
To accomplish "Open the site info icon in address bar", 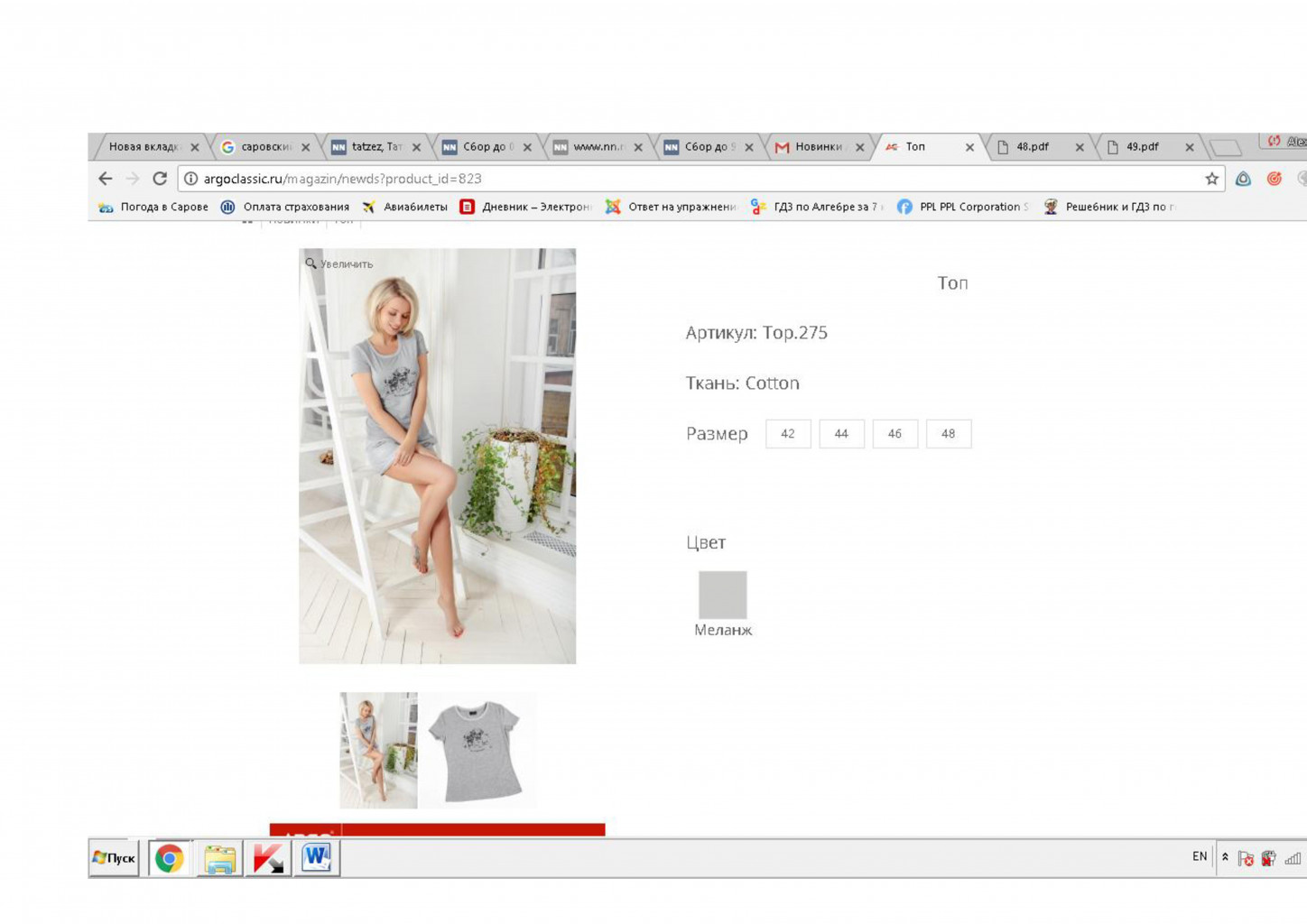I will [190, 179].
